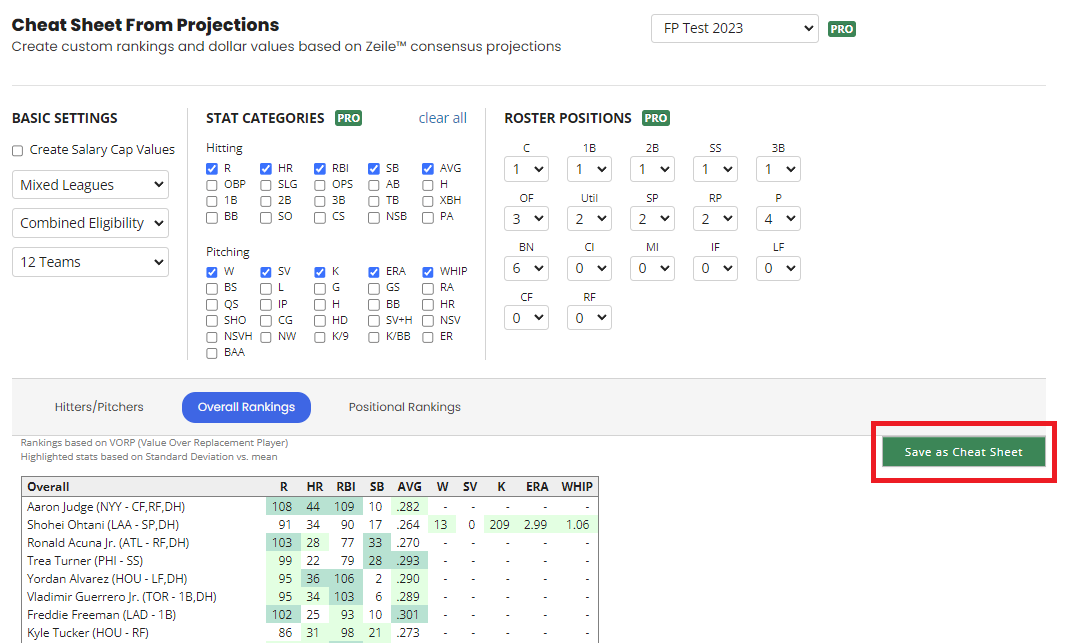Open the FP Test 2023 league selector
Image resolution: width=1067 pixels, height=643 pixels.
[x=734, y=28]
